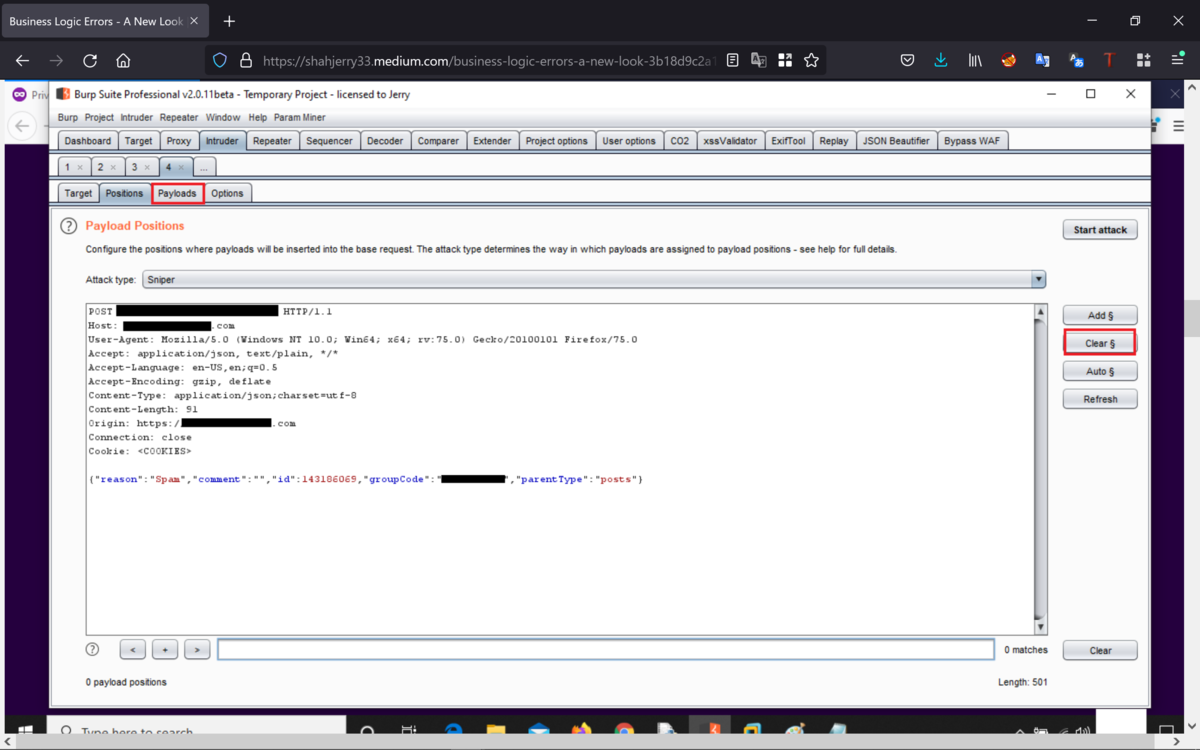This screenshot has height=750, width=1200.
Task: Focus the request search input field
Action: [606, 650]
